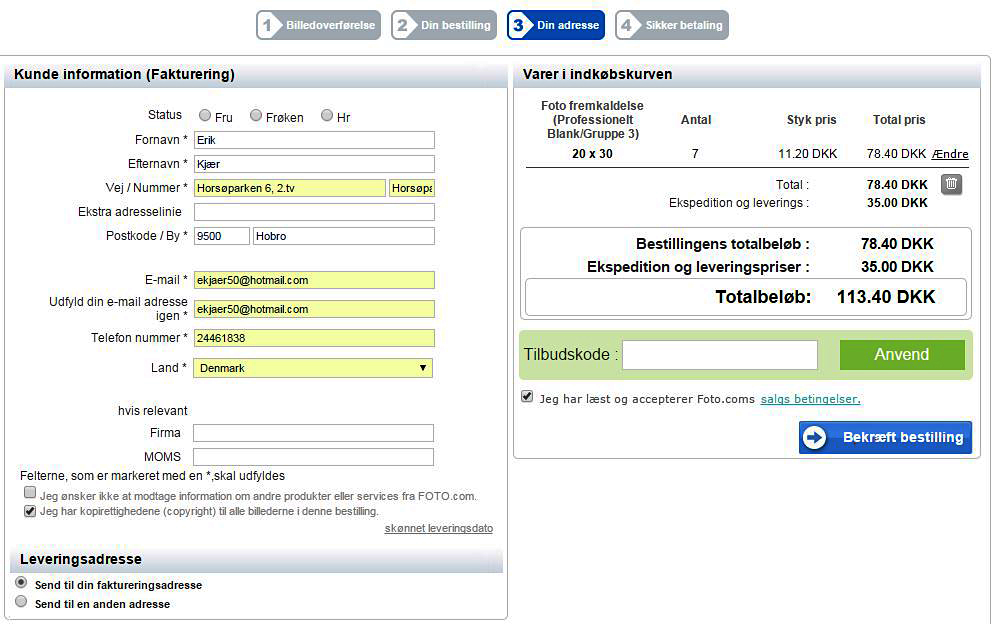This screenshot has height=624, width=996.
Task: Select the Frøken status option
Action: (x=256, y=116)
